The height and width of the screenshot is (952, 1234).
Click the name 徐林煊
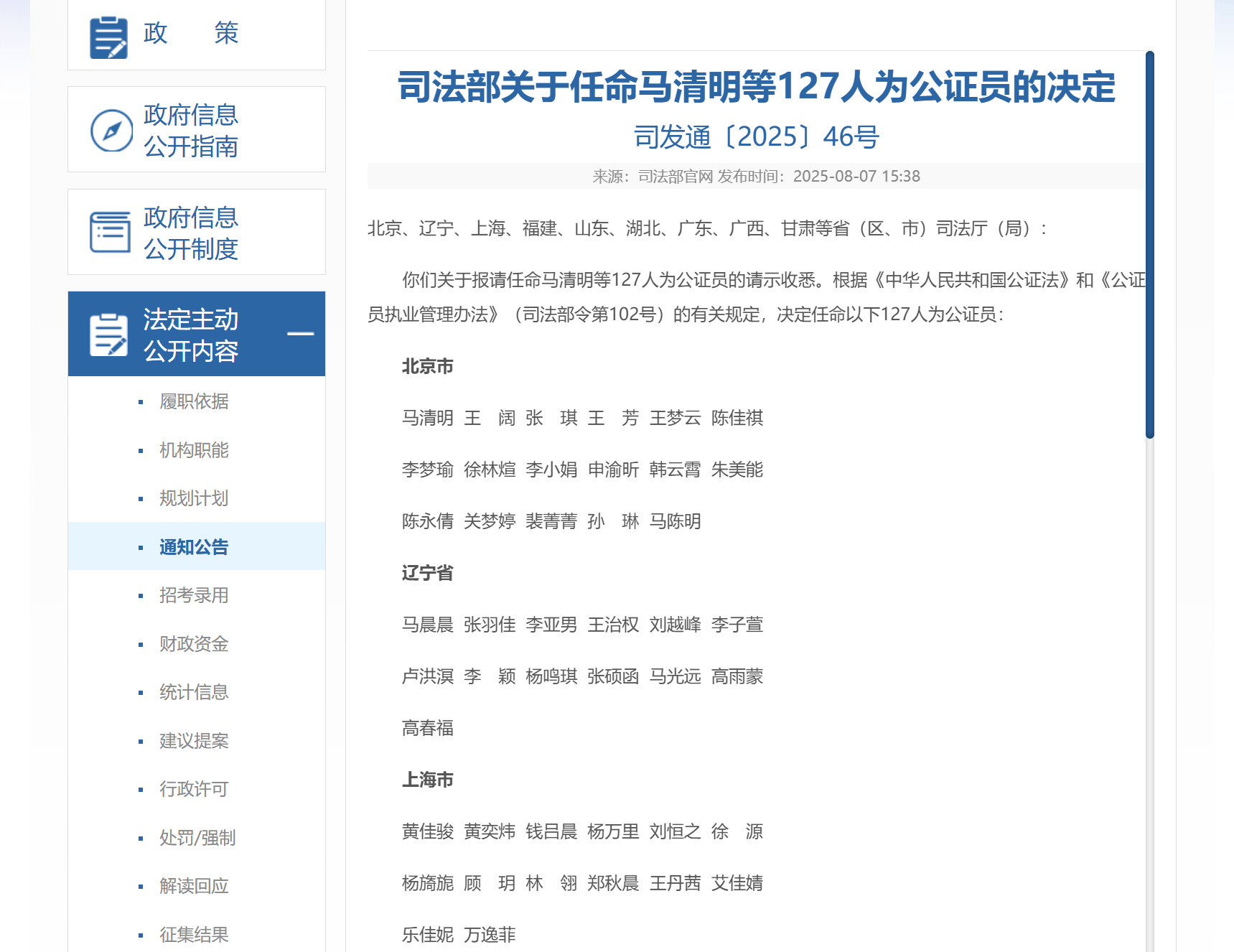[490, 470]
